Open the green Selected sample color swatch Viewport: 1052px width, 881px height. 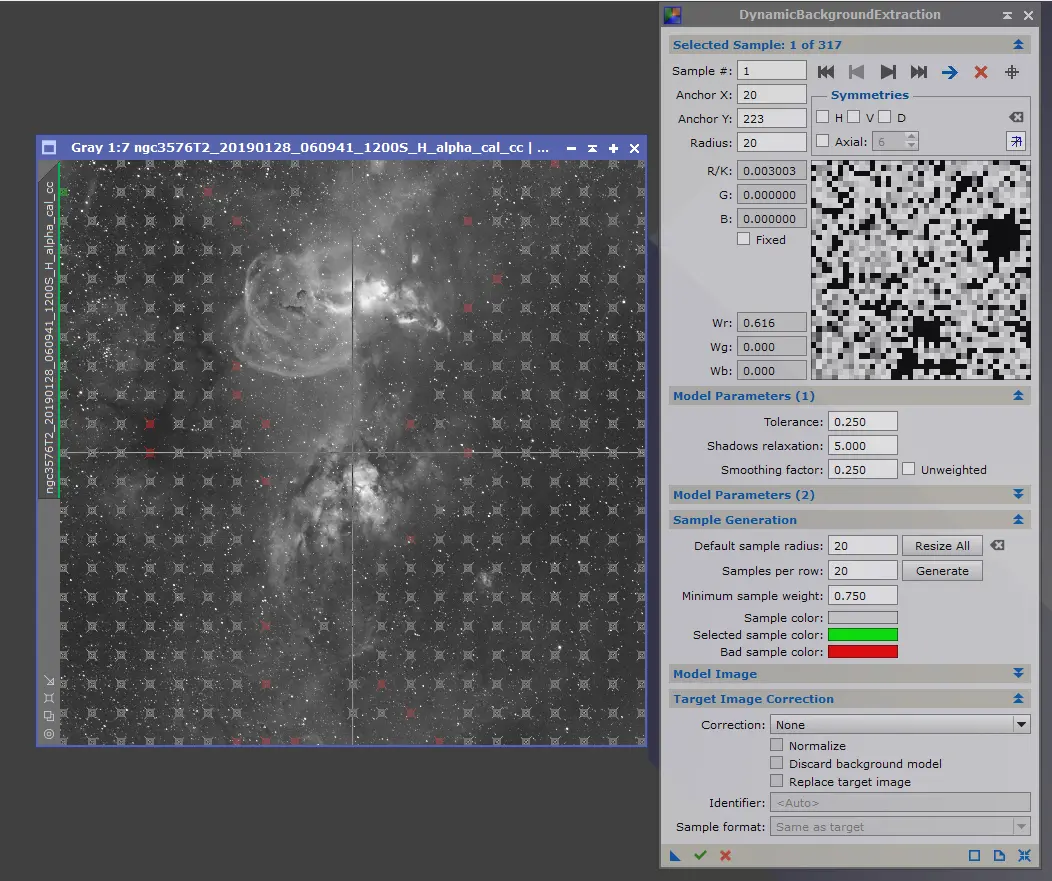[863, 635]
